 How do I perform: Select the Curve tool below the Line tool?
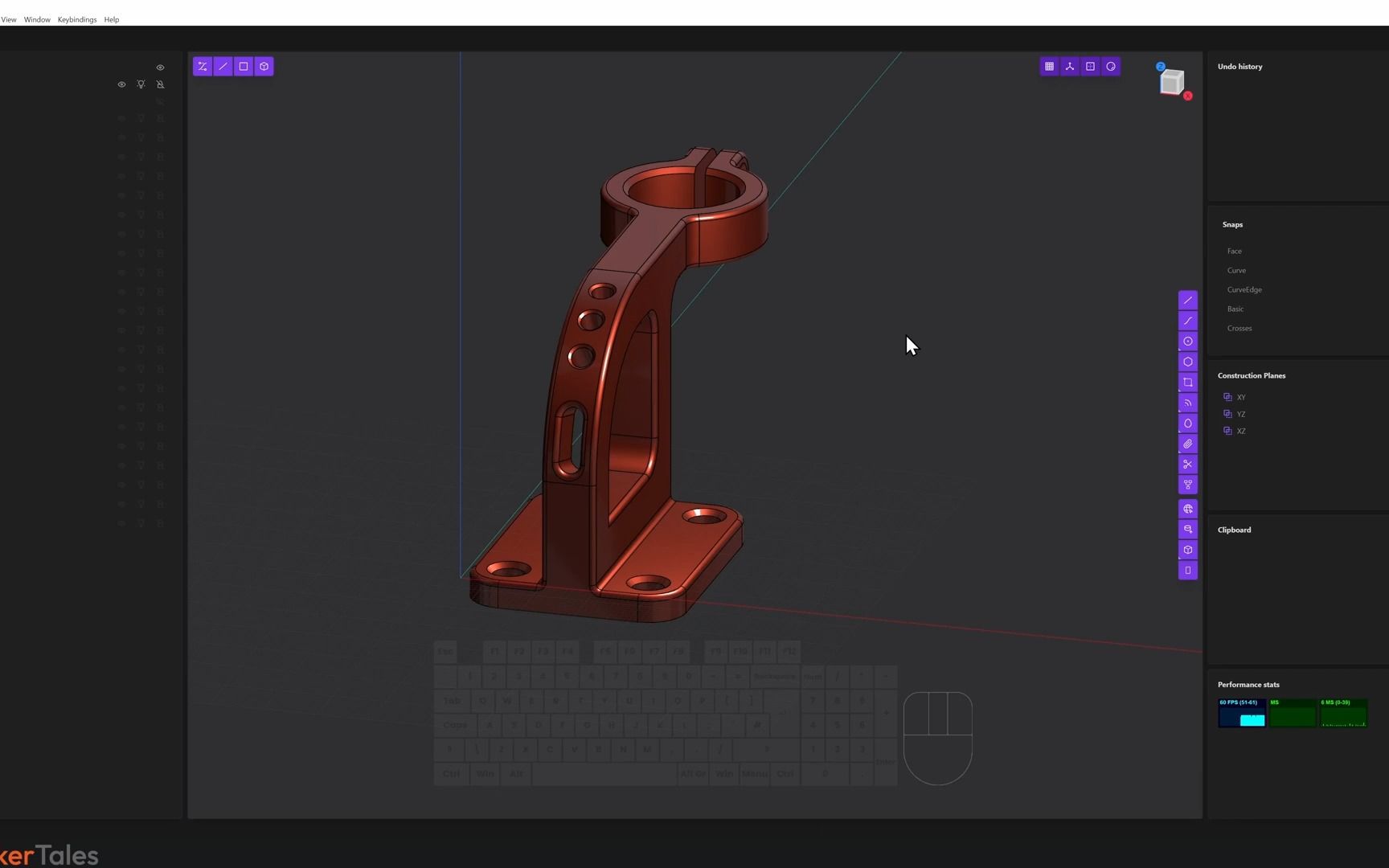(x=1187, y=321)
